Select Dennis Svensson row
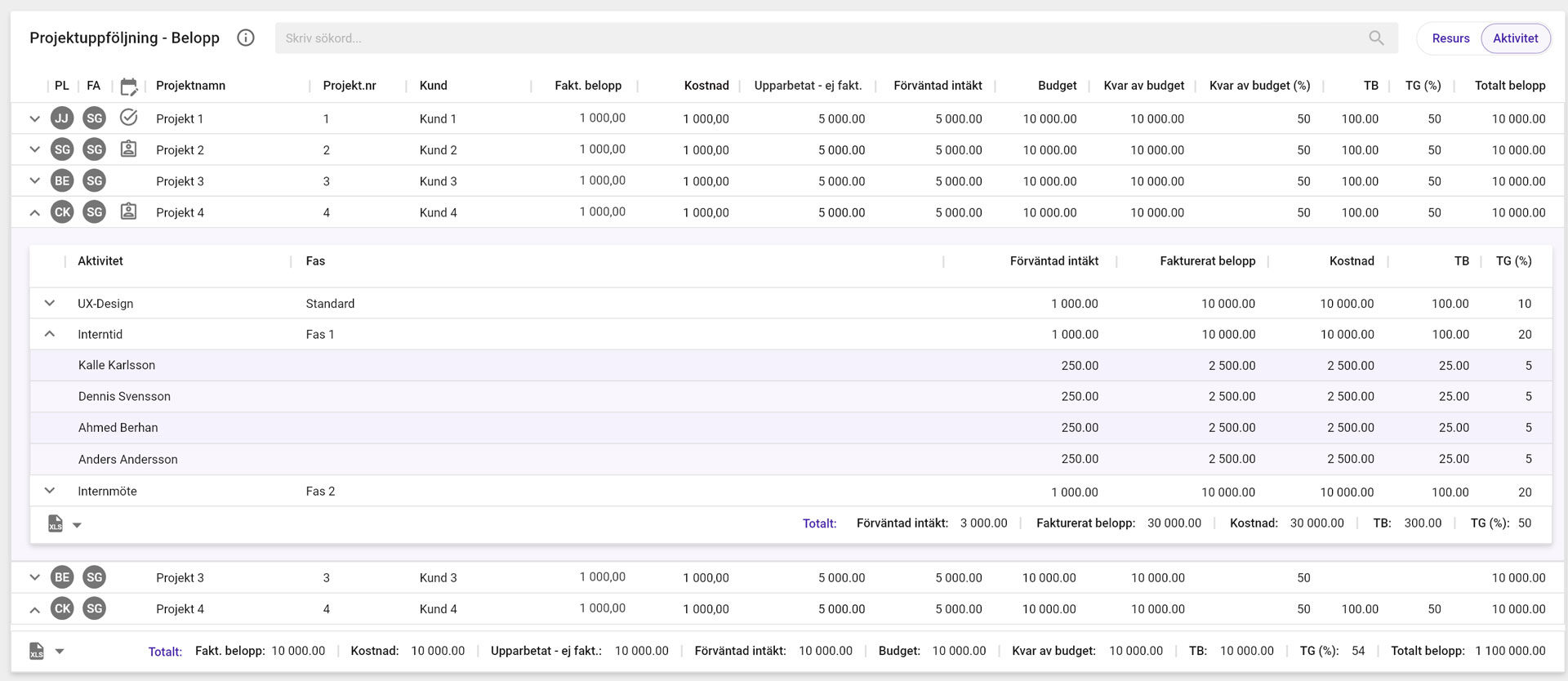This screenshot has width=1568, height=681. coord(791,396)
